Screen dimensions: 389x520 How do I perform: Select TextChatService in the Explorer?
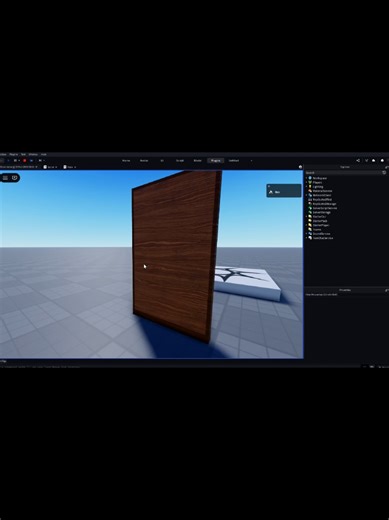323,238
